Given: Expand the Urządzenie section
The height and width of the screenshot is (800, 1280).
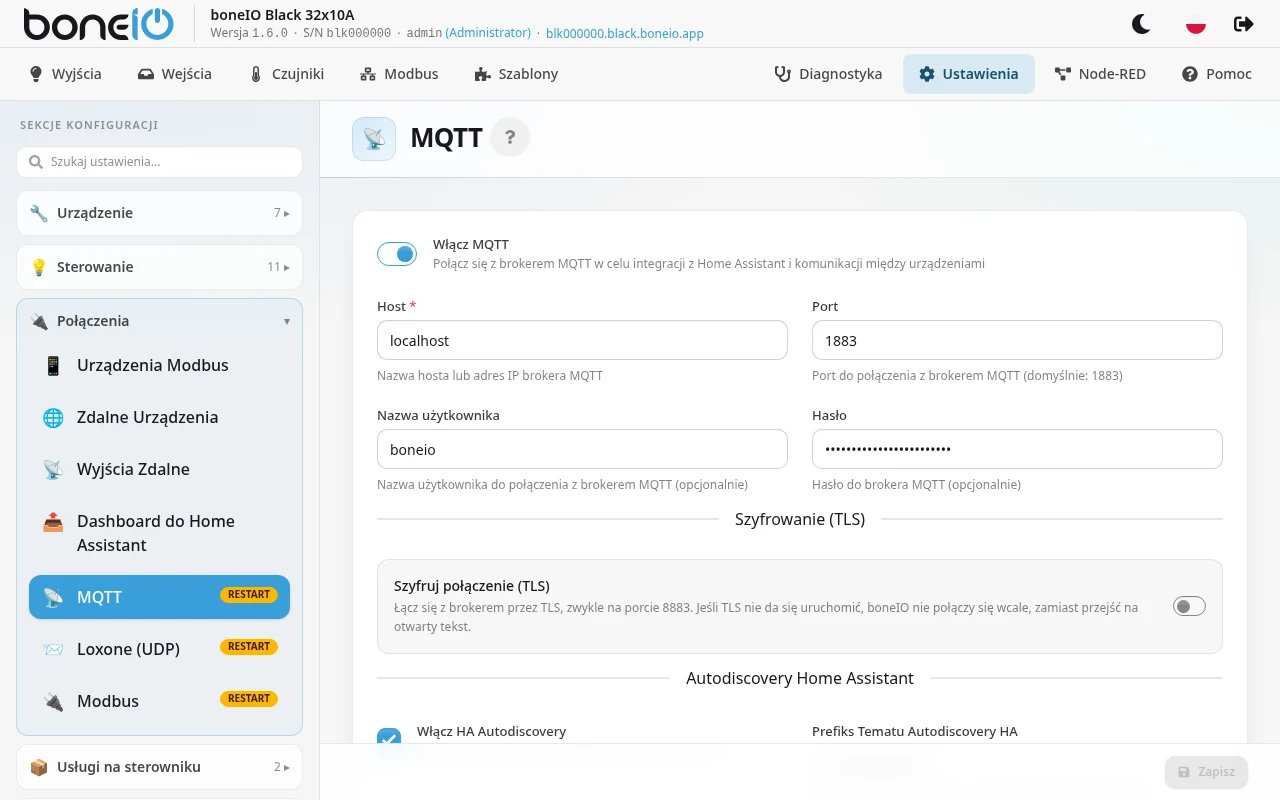Looking at the screenshot, I should point(159,213).
